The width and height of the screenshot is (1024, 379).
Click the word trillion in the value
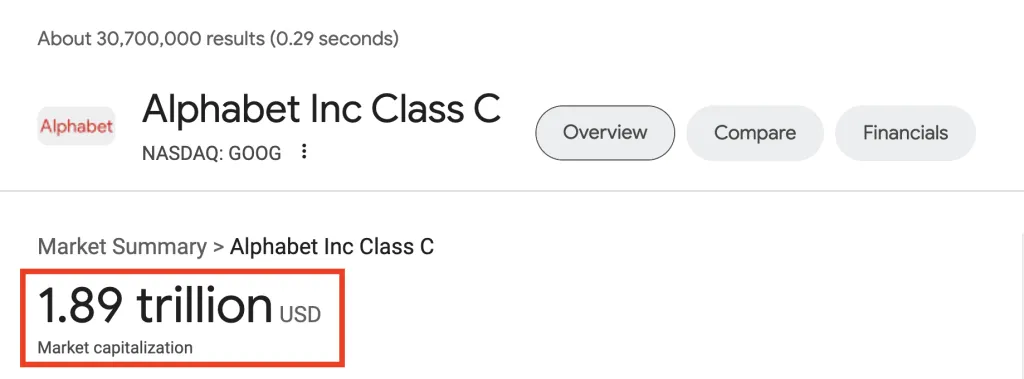tap(204, 305)
